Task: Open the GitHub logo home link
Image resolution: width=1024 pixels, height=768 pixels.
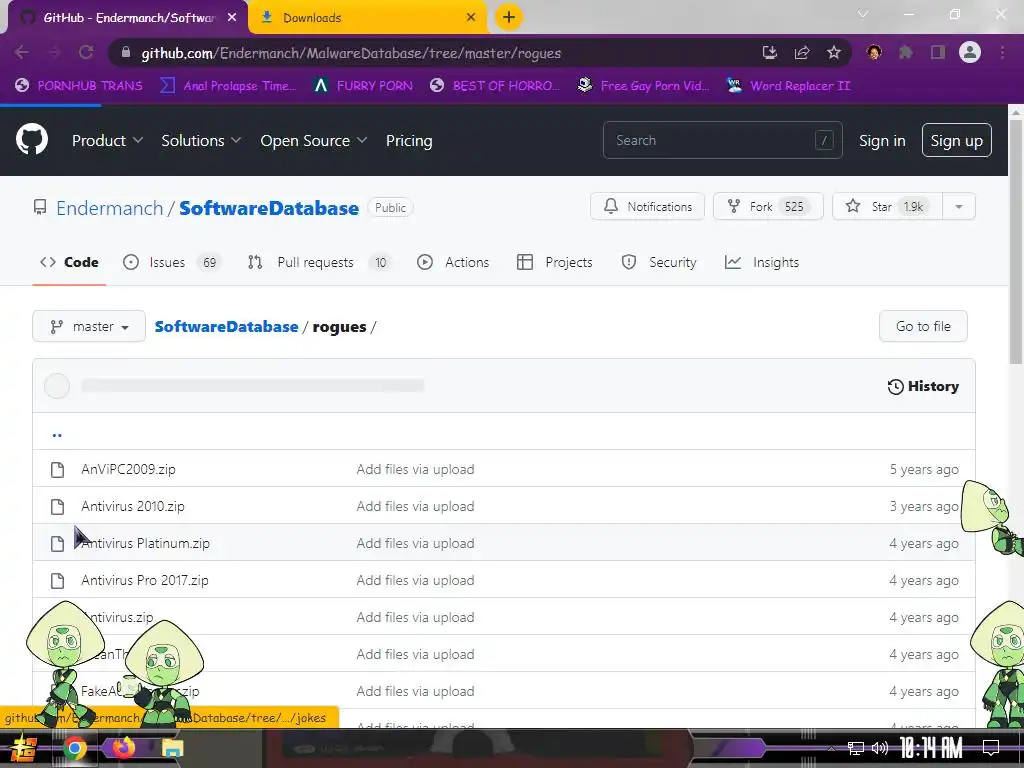Action: (32, 139)
